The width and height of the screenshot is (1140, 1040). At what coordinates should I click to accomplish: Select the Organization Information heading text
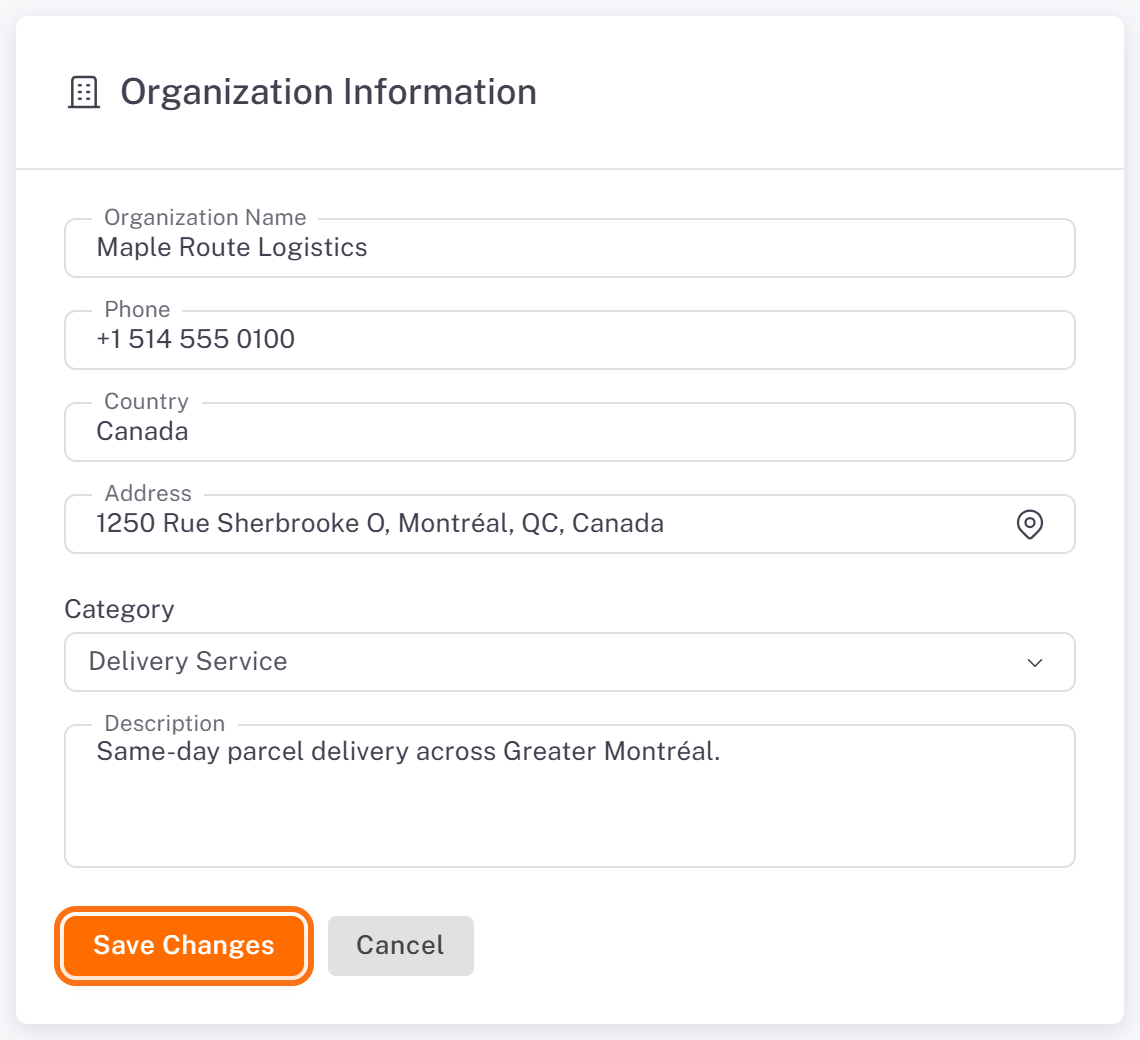pyautogui.click(x=329, y=92)
